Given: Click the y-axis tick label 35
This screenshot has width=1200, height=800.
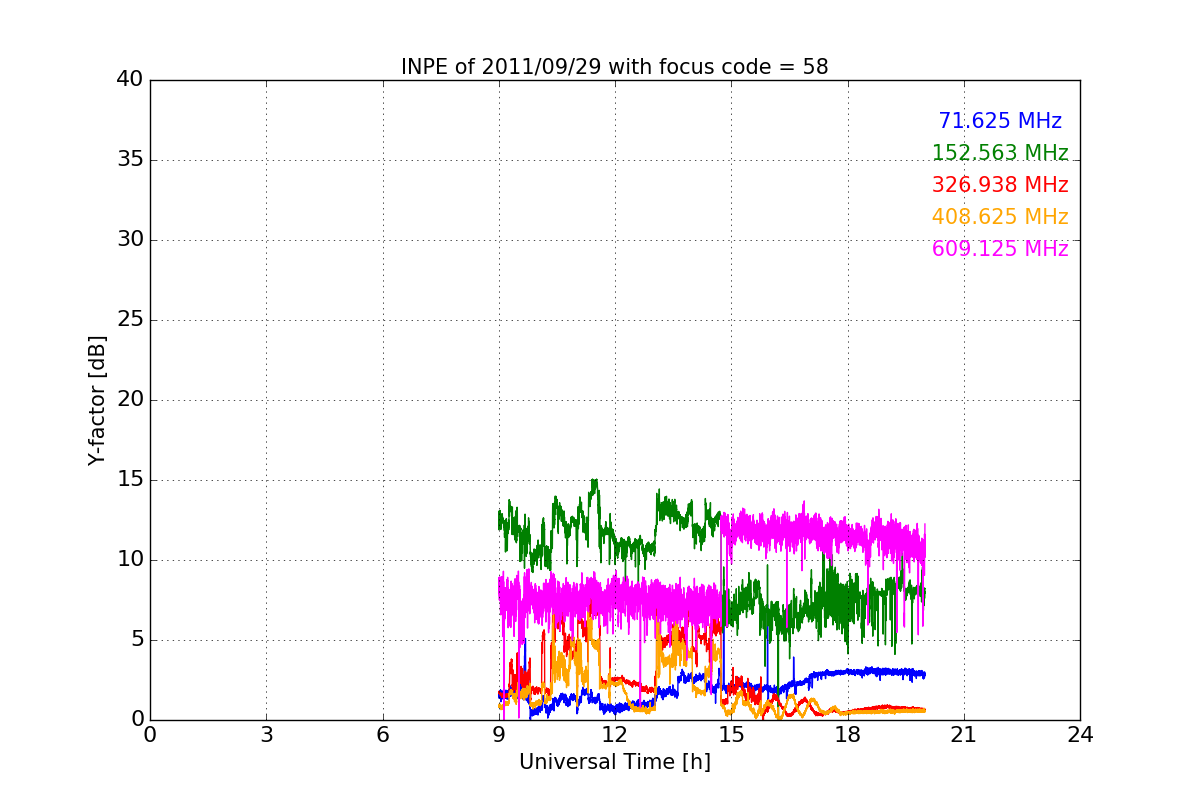Looking at the screenshot, I should (130, 160).
